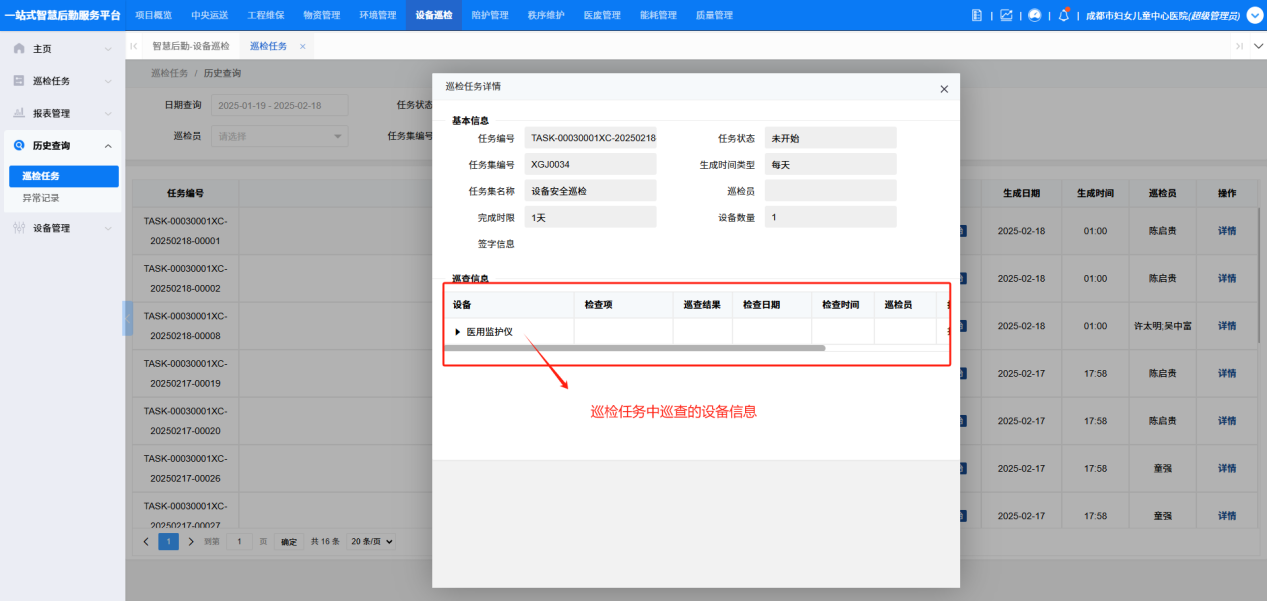
Task: Click the task list vertical scrollbar
Action: pos(1259,275)
